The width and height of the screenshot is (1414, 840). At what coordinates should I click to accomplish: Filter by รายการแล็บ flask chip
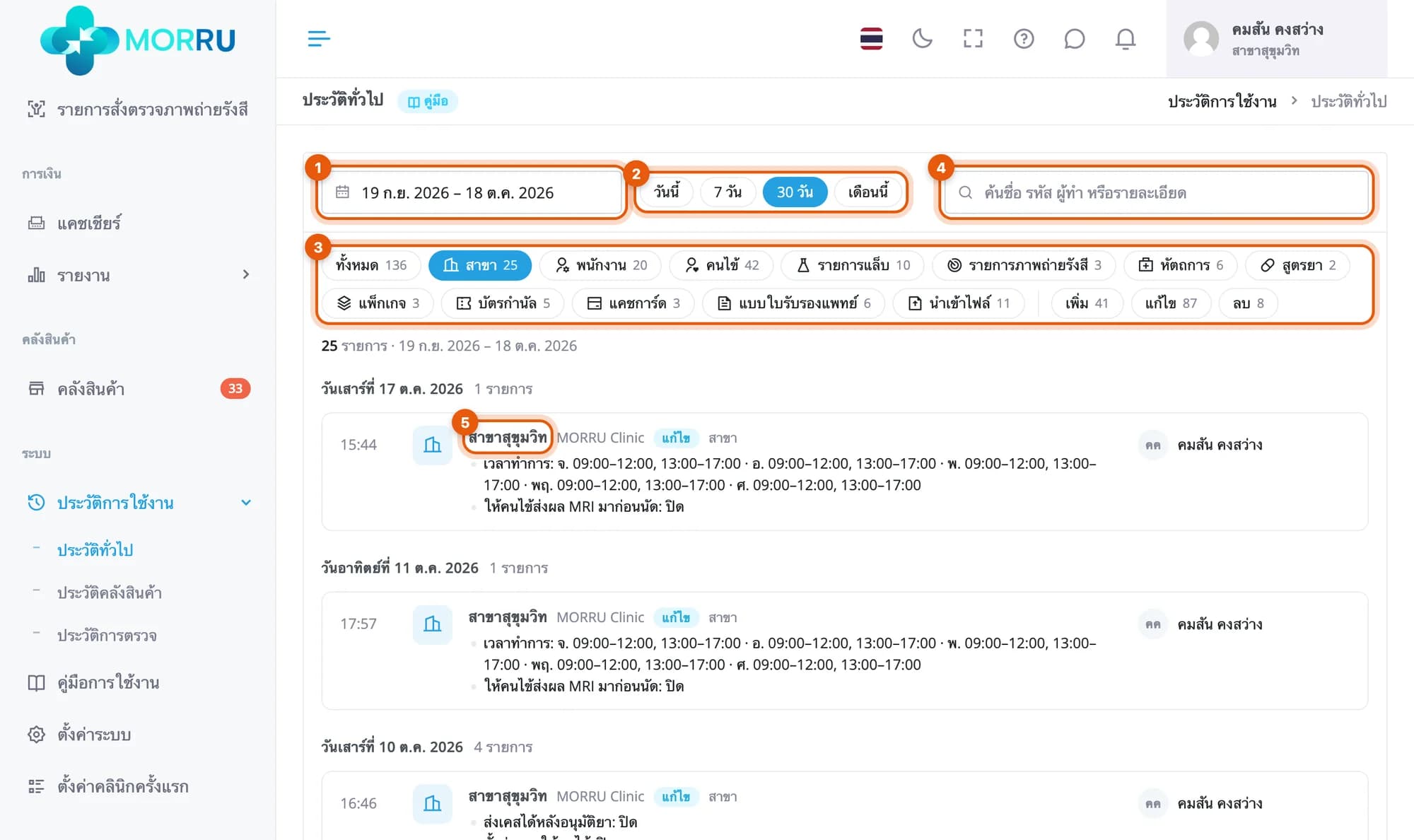click(853, 265)
